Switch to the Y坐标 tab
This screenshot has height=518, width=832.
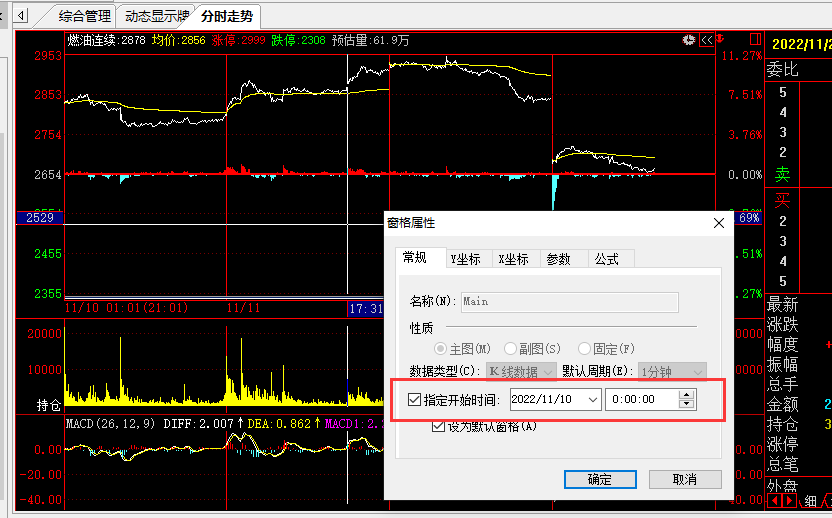tap(466, 259)
